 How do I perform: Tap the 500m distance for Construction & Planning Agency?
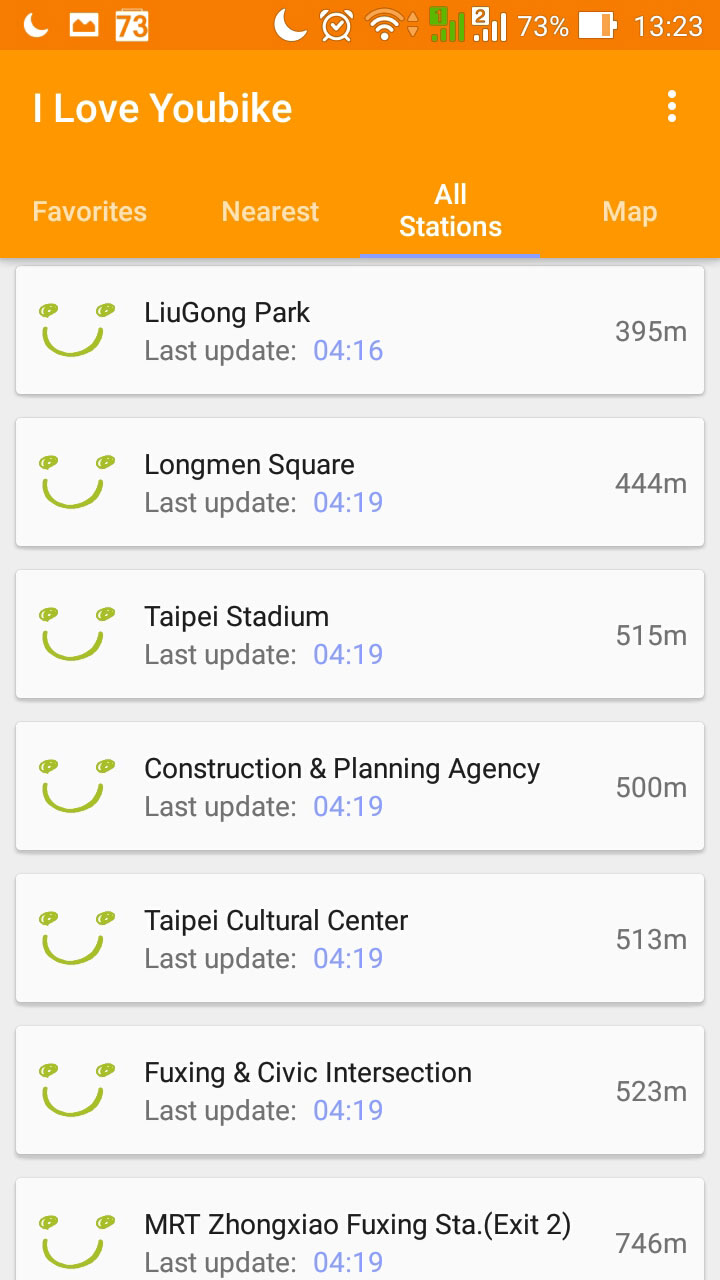[x=651, y=788]
